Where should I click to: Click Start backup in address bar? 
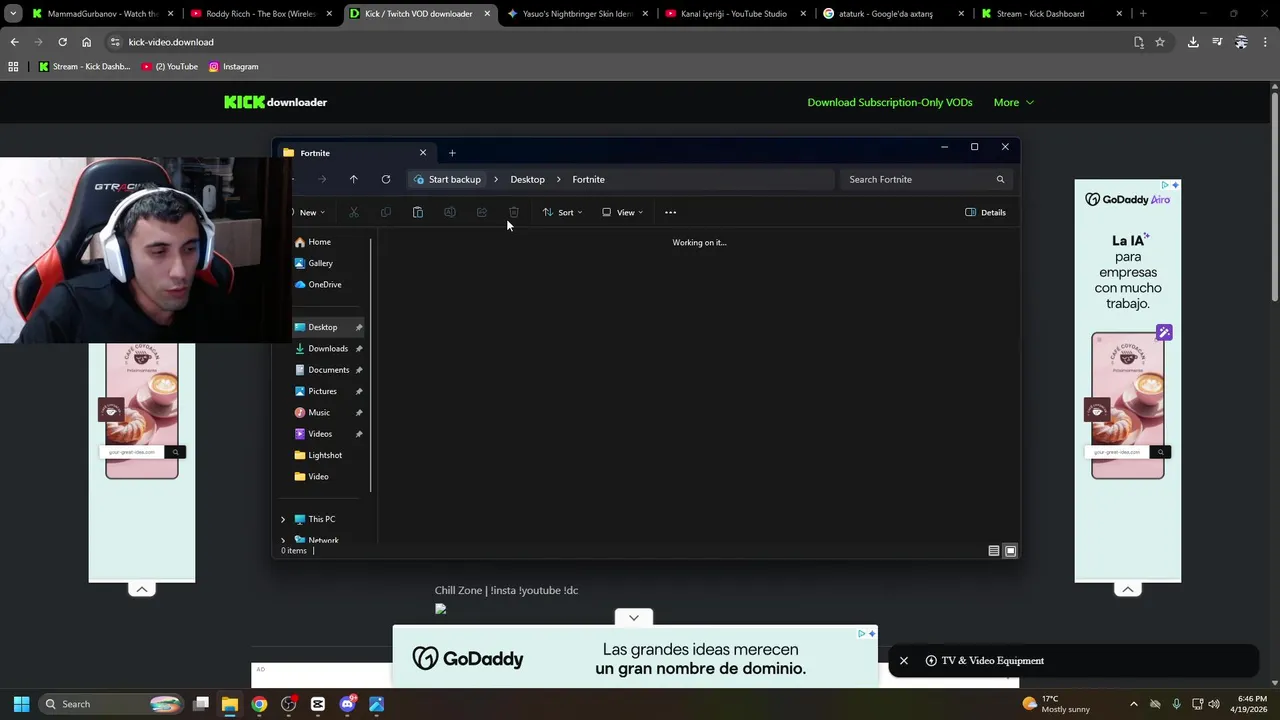coord(447,179)
